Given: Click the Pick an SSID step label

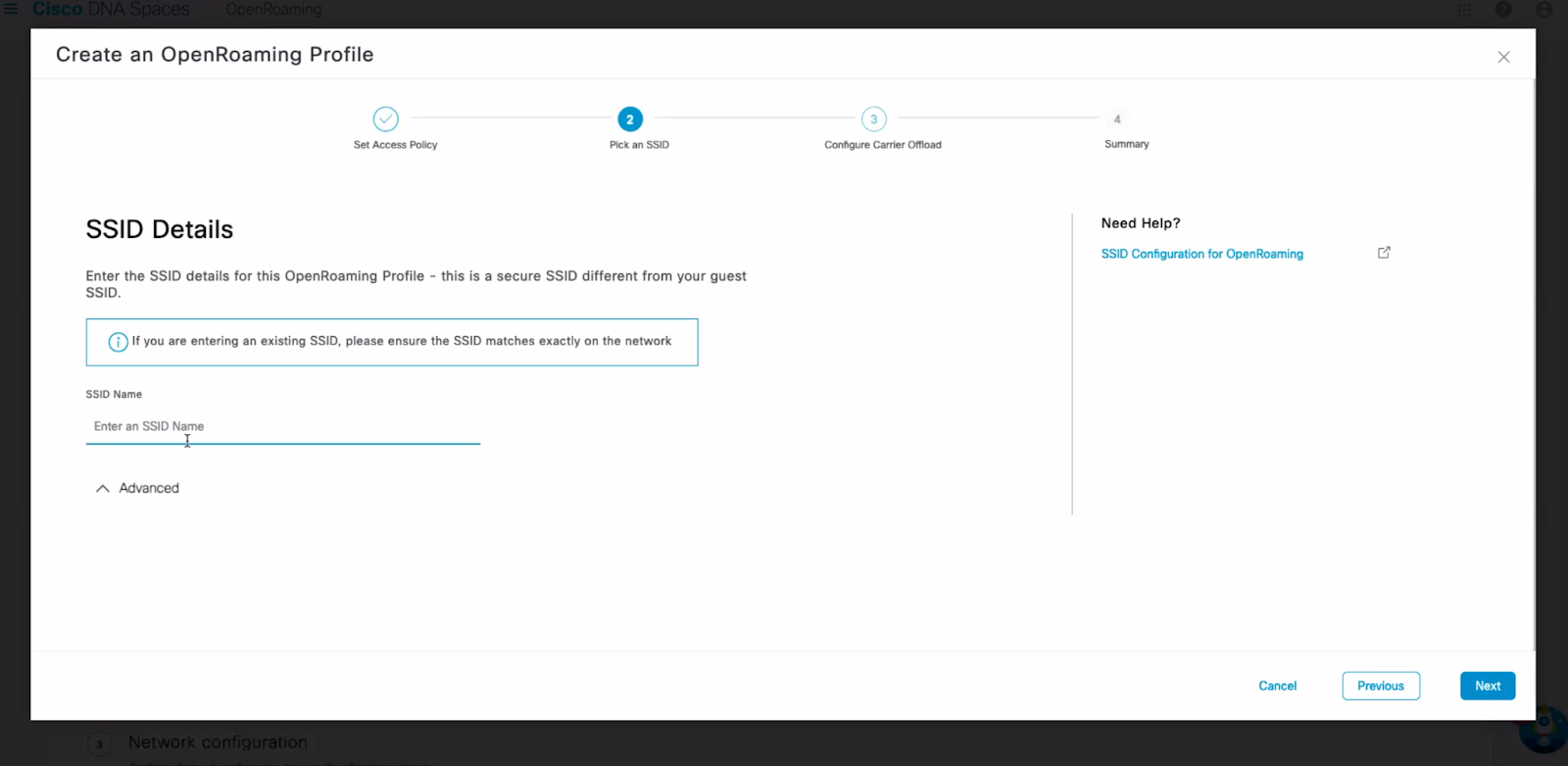Looking at the screenshot, I should click(639, 145).
